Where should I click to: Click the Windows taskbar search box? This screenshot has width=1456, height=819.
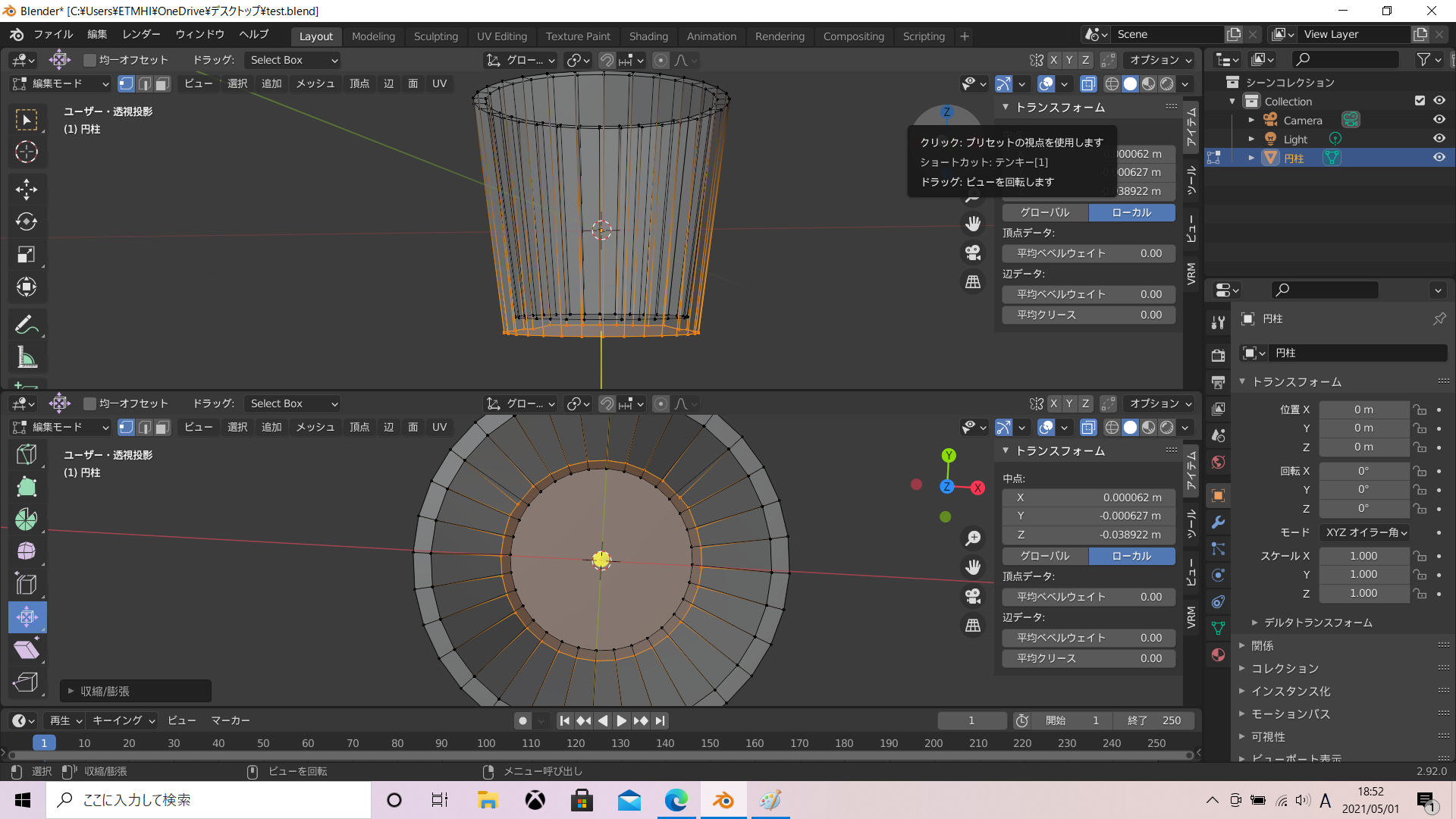point(209,800)
